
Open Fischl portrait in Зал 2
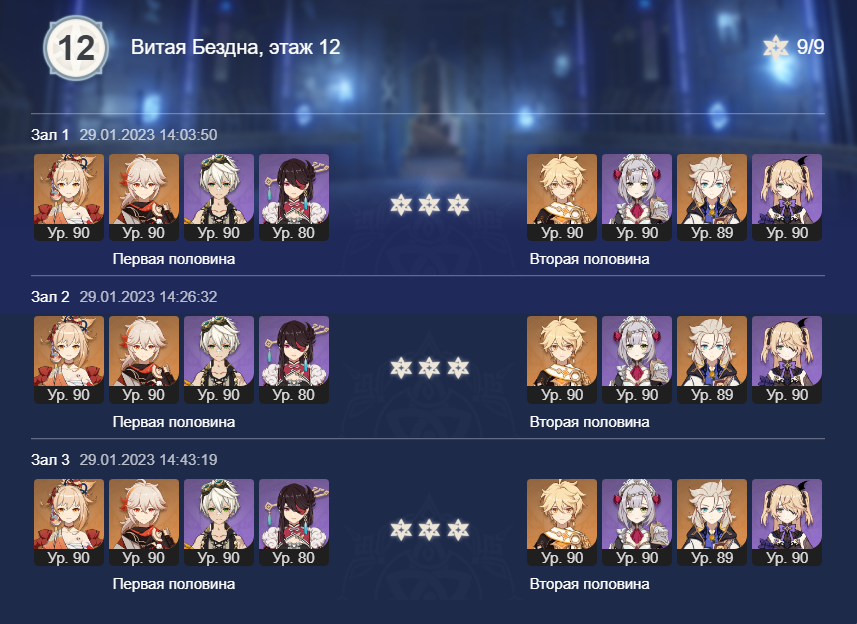(787, 360)
